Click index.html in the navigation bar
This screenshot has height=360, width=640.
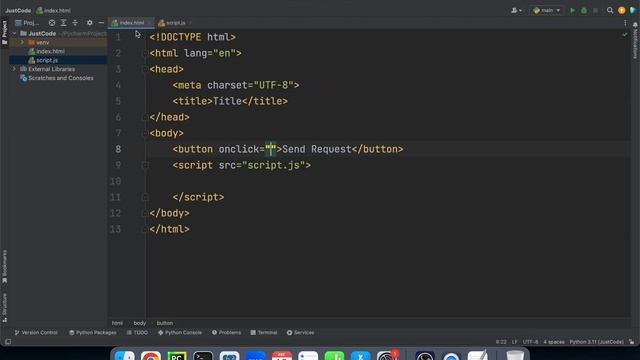(53, 11)
